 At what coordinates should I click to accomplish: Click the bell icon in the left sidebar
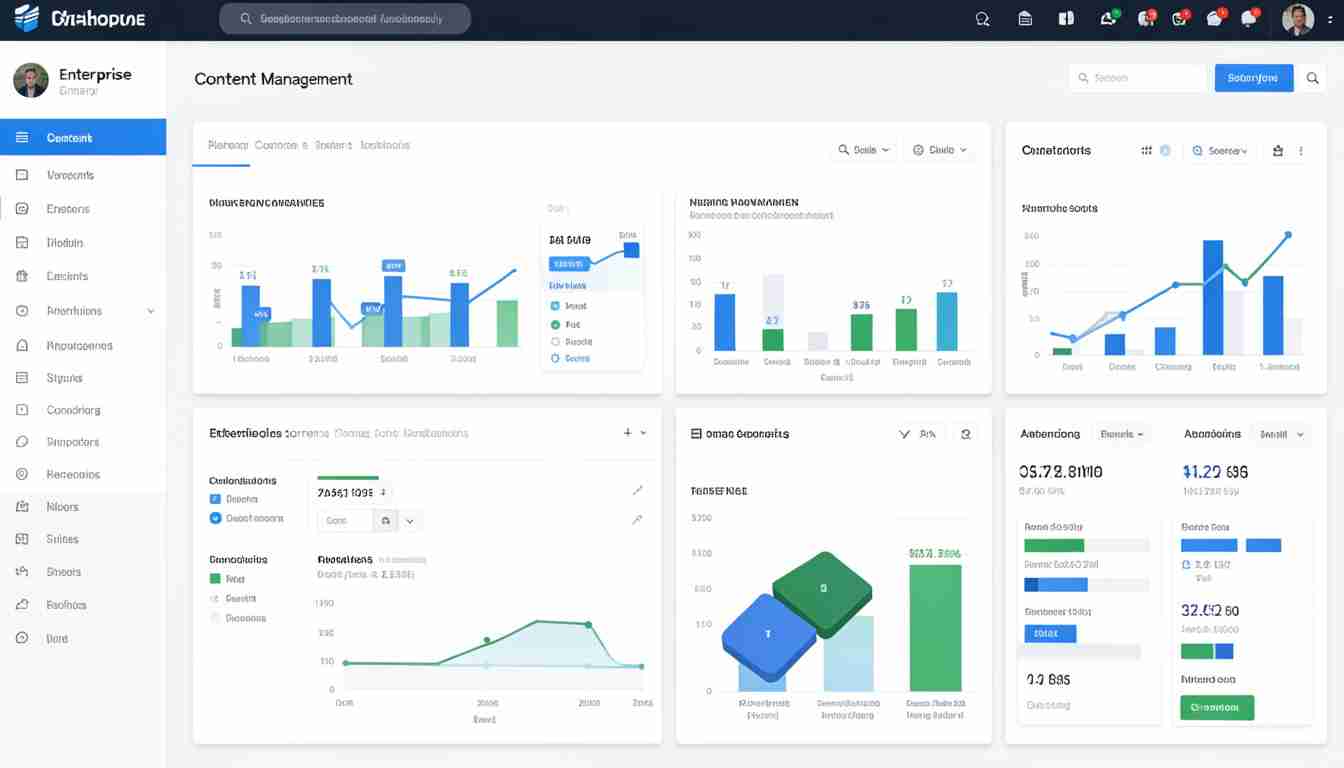pyautogui.click(x=22, y=345)
